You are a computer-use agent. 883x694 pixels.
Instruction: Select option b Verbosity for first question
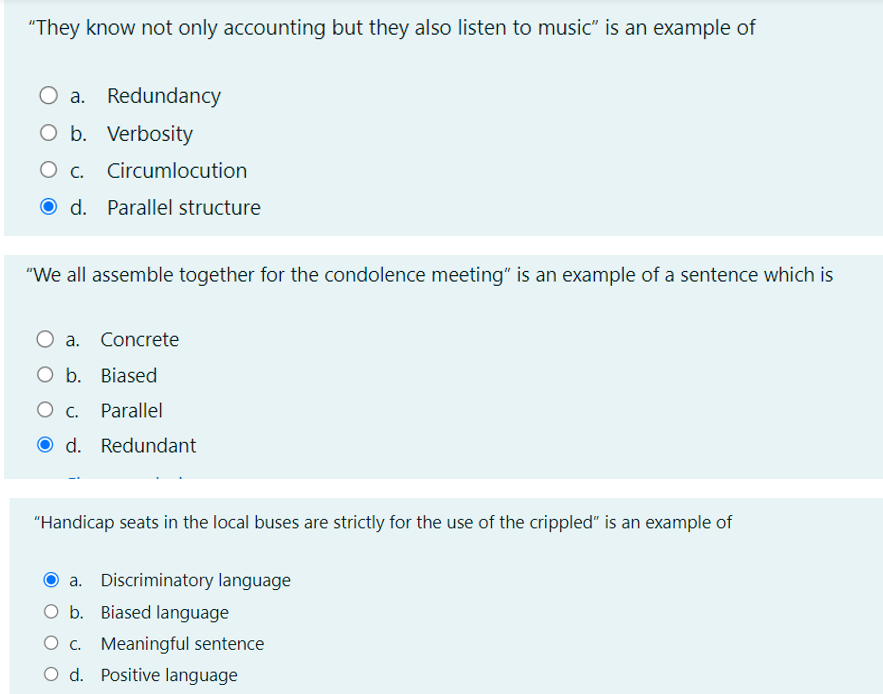click(x=47, y=132)
